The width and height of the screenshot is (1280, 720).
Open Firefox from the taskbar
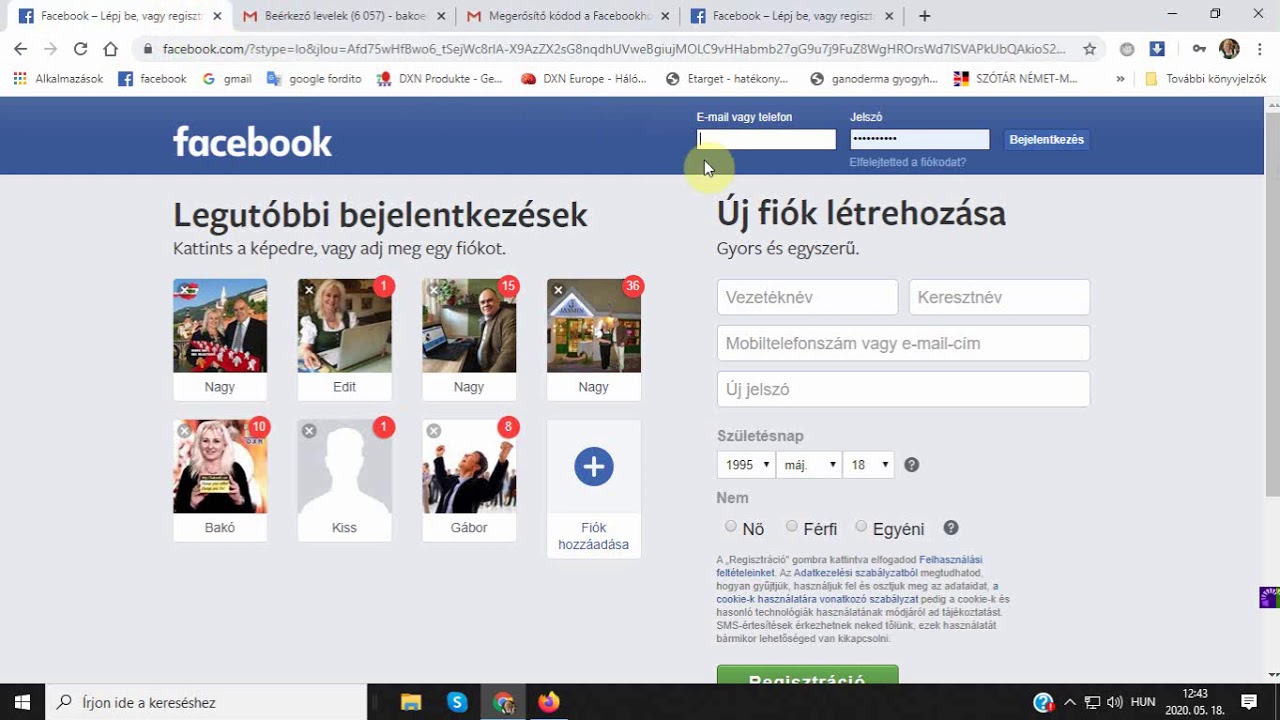click(x=549, y=702)
